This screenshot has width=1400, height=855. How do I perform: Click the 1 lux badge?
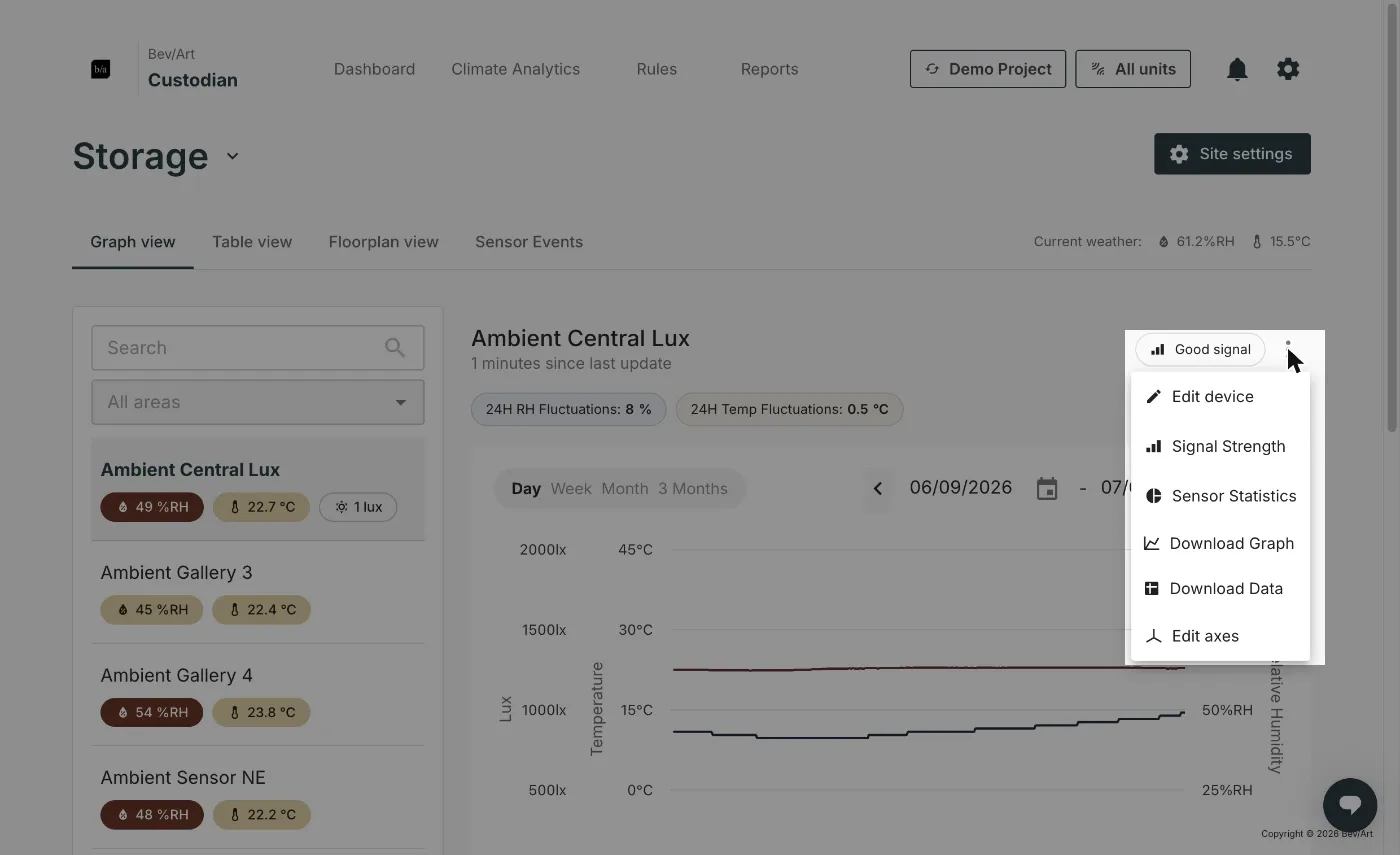358,507
